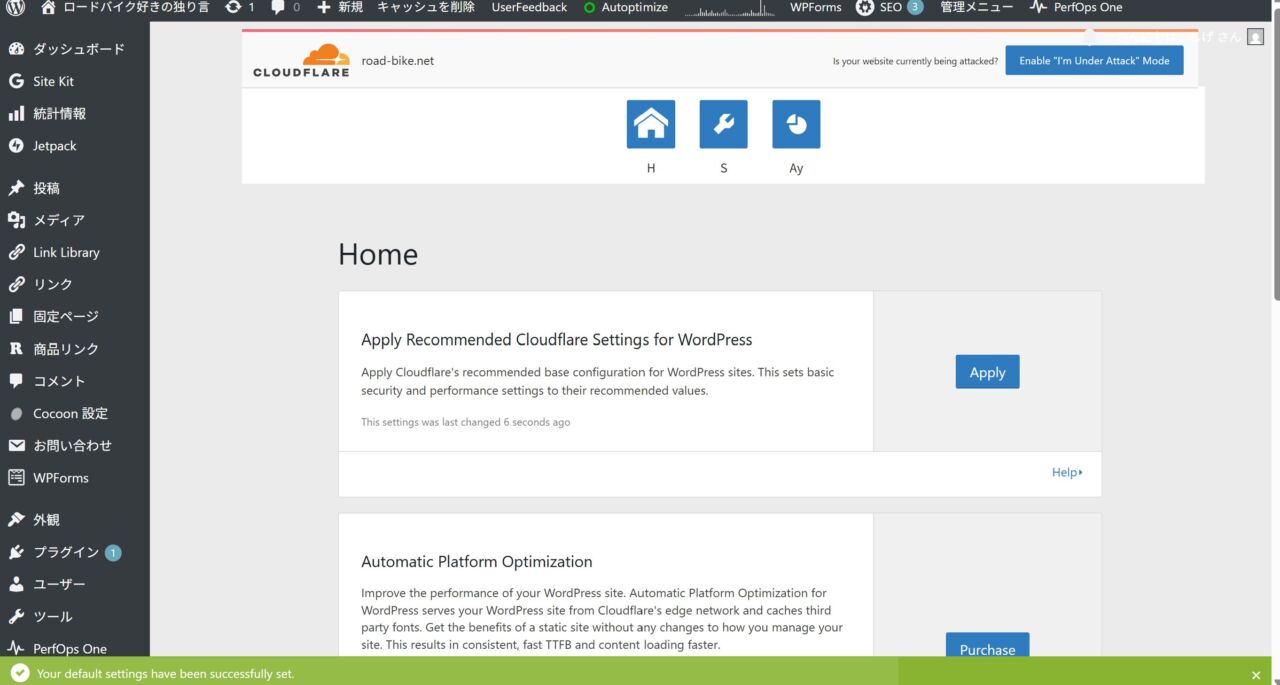Screen dimensions: 1280x685
Task: Open the Cloudflare Analytics pie chart icon
Action: (x=796, y=124)
